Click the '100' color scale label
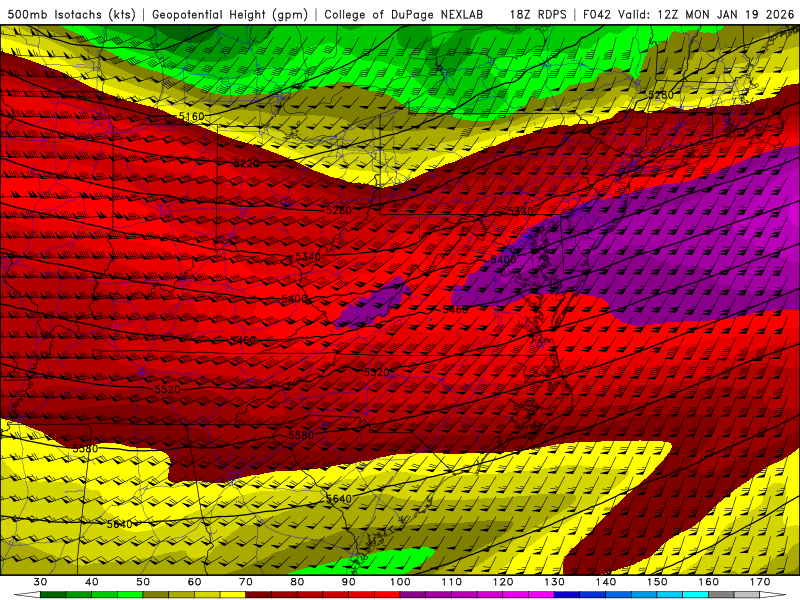The height and width of the screenshot is (600, 800). coord(401,582)
